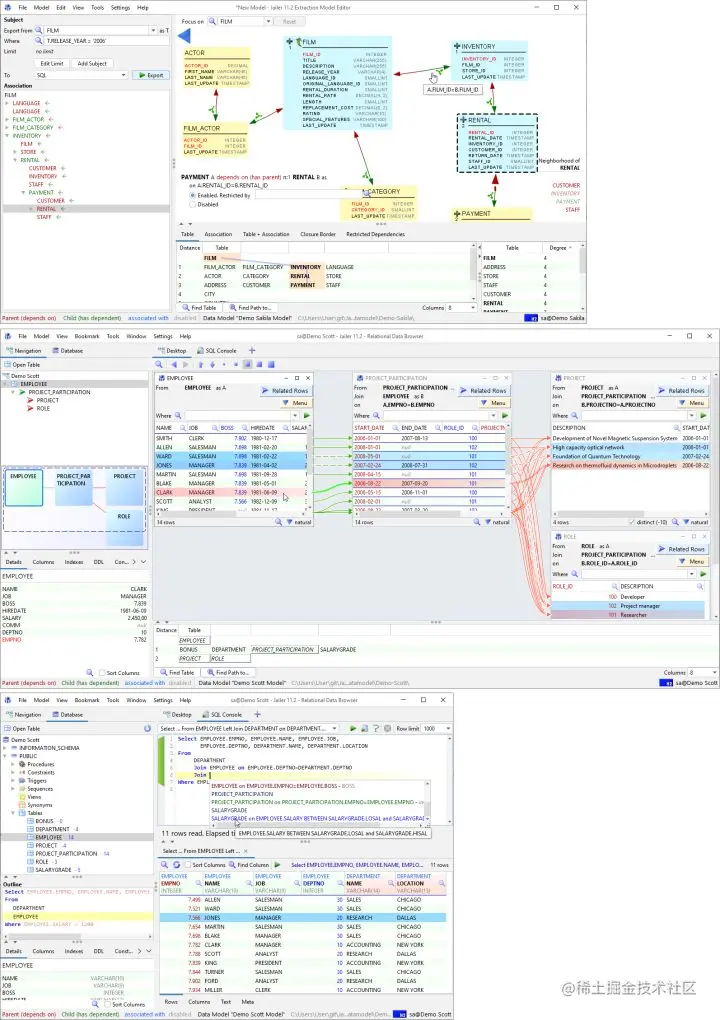Click the Meta tab at bottom of result panel
The width and height of the screenshot is (720, 1020).
(247, 1002)
